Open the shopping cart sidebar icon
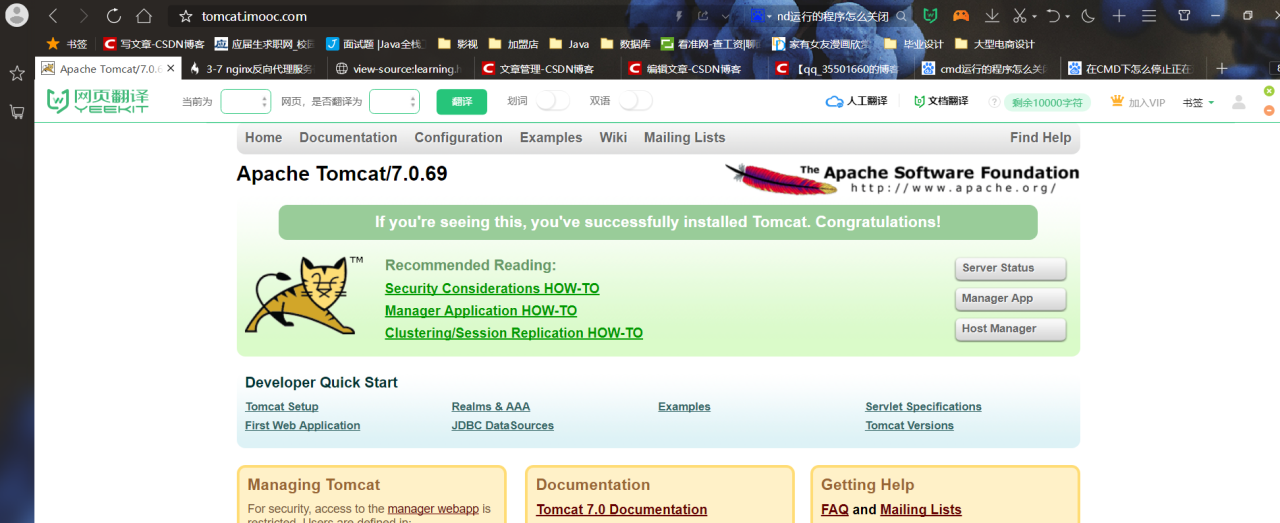This screenshot has width=1280, height=523. tap(16, 112)
